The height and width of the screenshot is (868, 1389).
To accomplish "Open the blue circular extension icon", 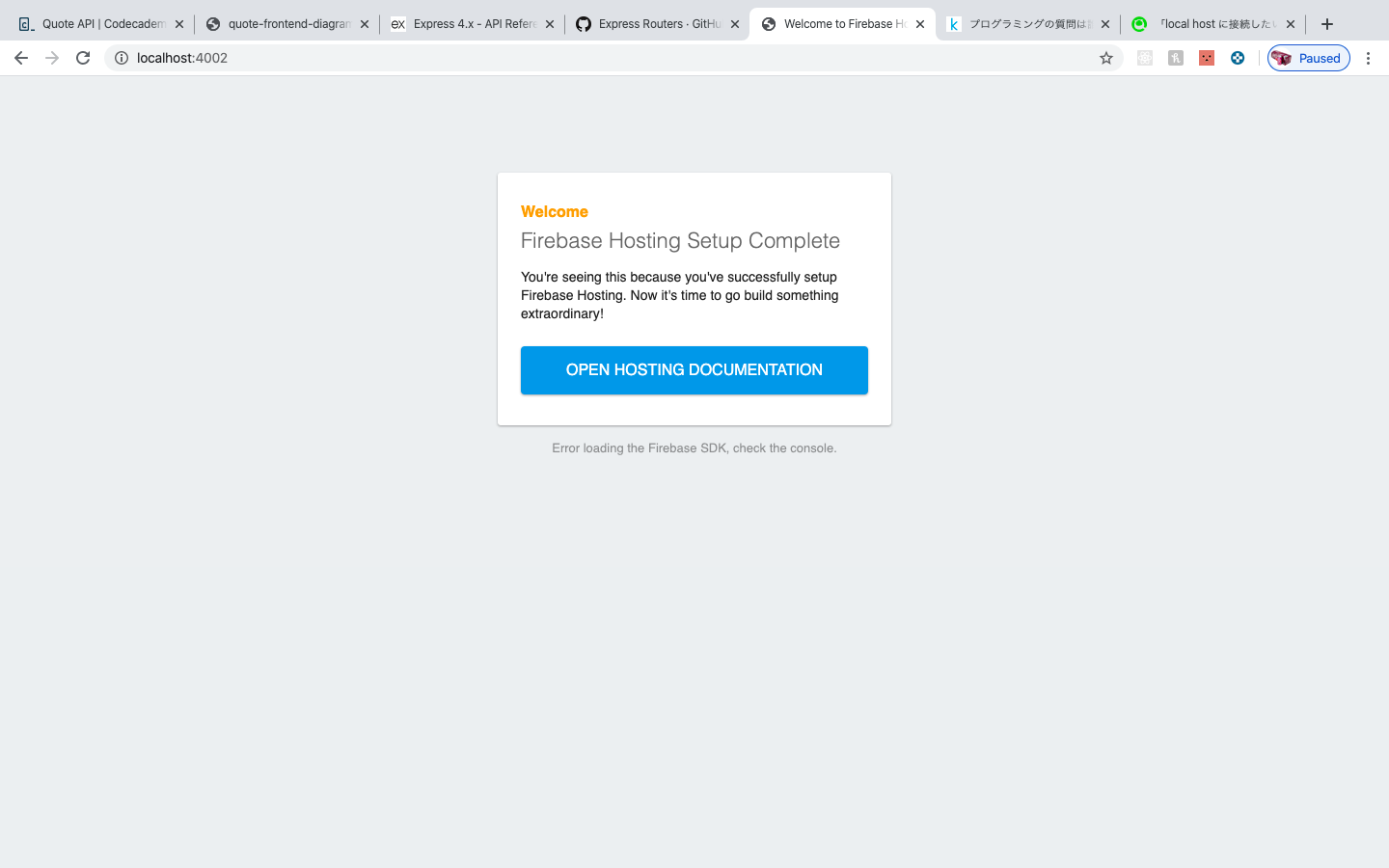I will click(x=1238, y=58).
